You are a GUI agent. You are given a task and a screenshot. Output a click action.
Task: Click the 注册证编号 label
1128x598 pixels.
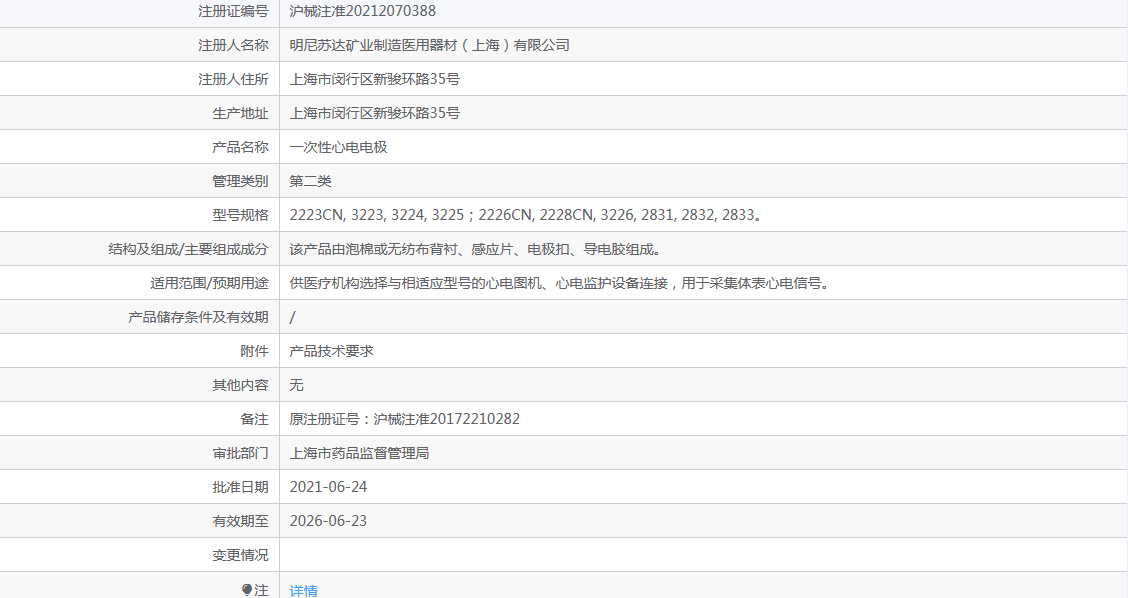(x=233, y=11)
